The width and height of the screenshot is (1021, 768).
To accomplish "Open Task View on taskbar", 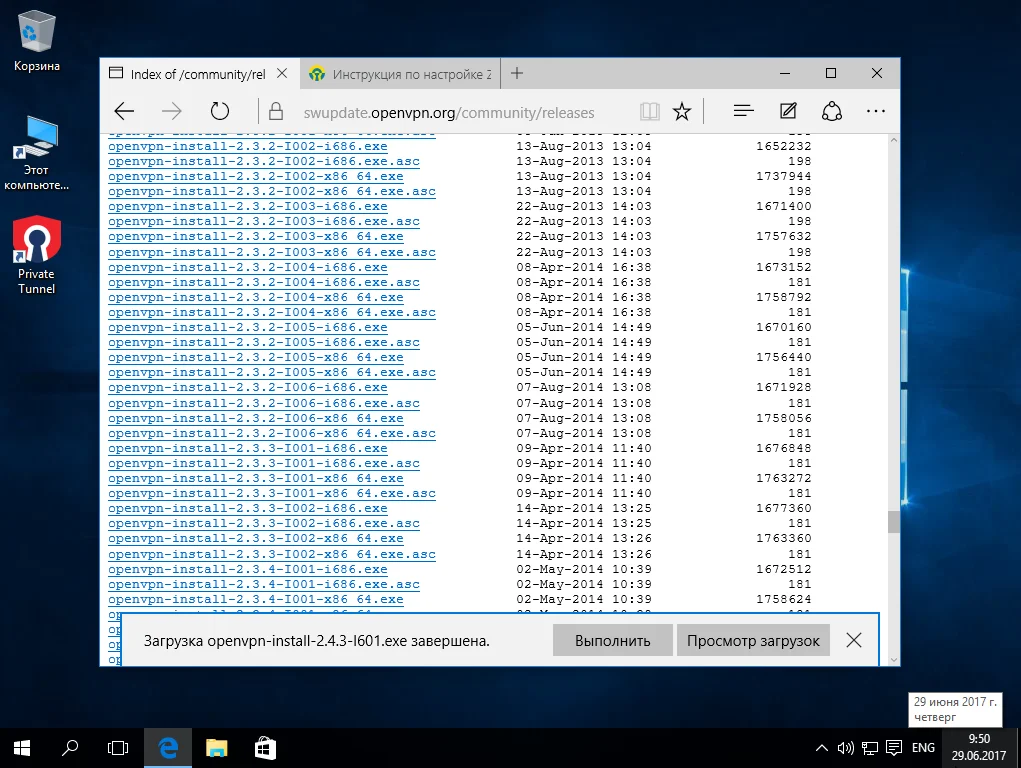I will [118, 748].
